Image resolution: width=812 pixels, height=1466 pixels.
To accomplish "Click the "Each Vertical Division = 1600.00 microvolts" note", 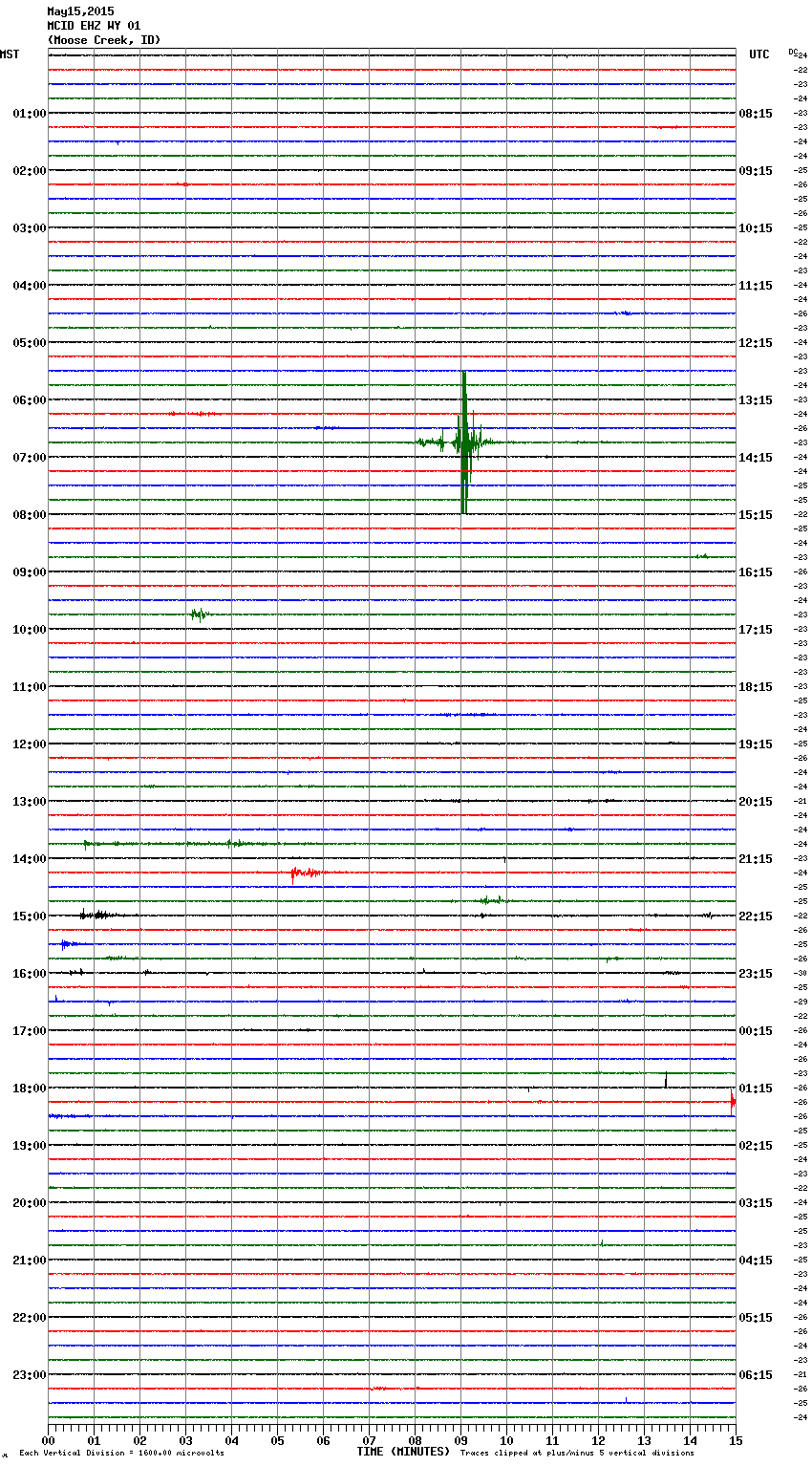I will (x=121, y=1454).
